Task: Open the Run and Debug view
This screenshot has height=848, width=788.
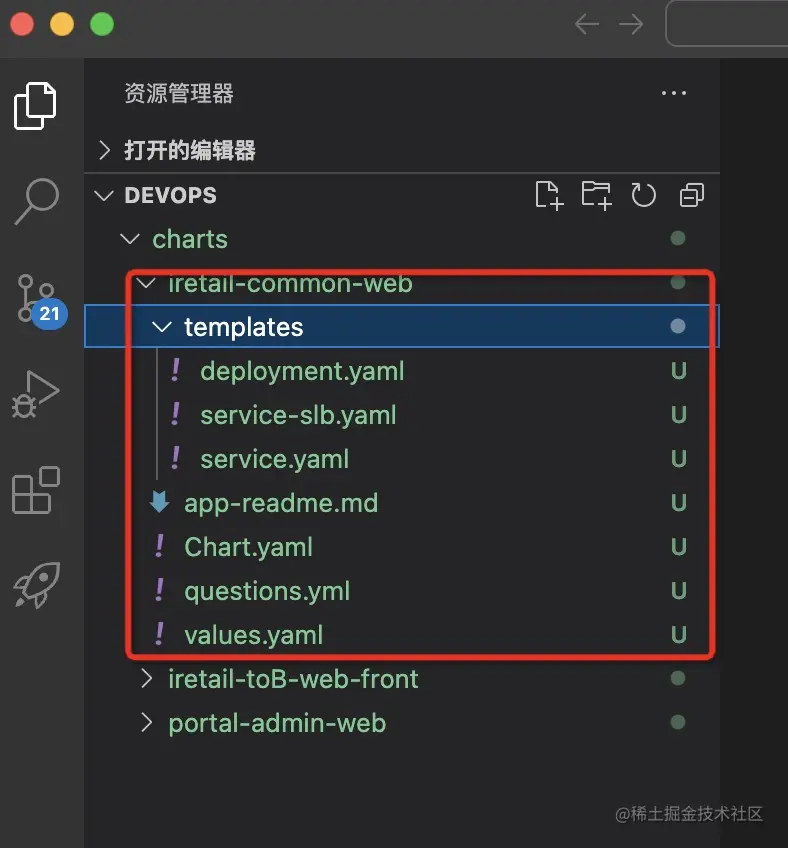Action: (35, 395)
